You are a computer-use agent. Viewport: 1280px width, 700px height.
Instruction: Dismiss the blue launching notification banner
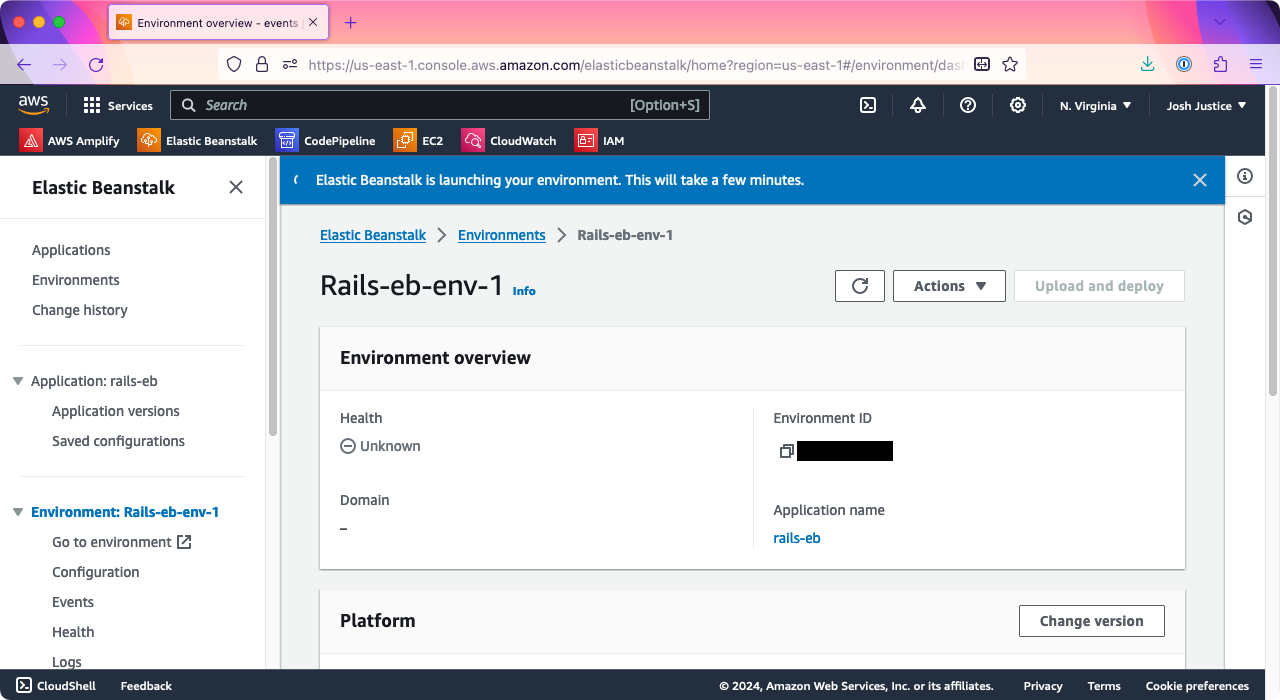1200,180
